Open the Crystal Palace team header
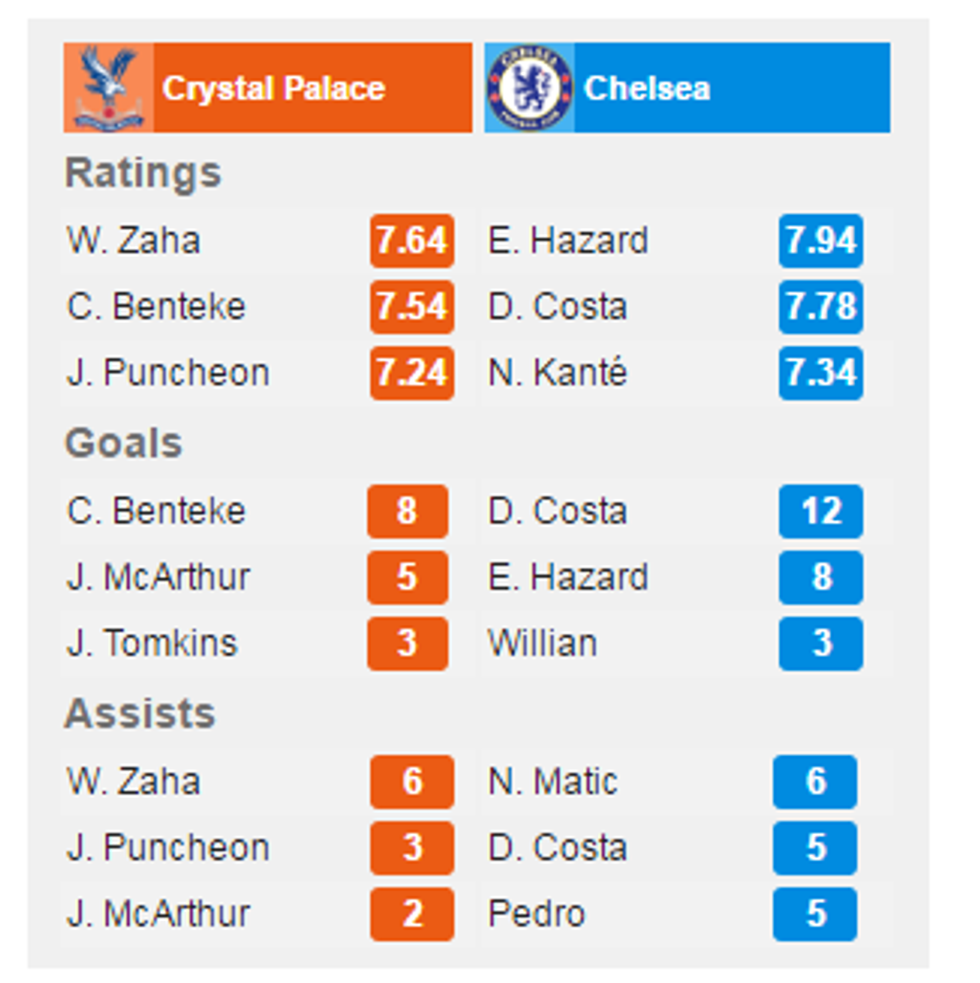The height and width of the screenshot is (983, 980). [x=273, y=88]
